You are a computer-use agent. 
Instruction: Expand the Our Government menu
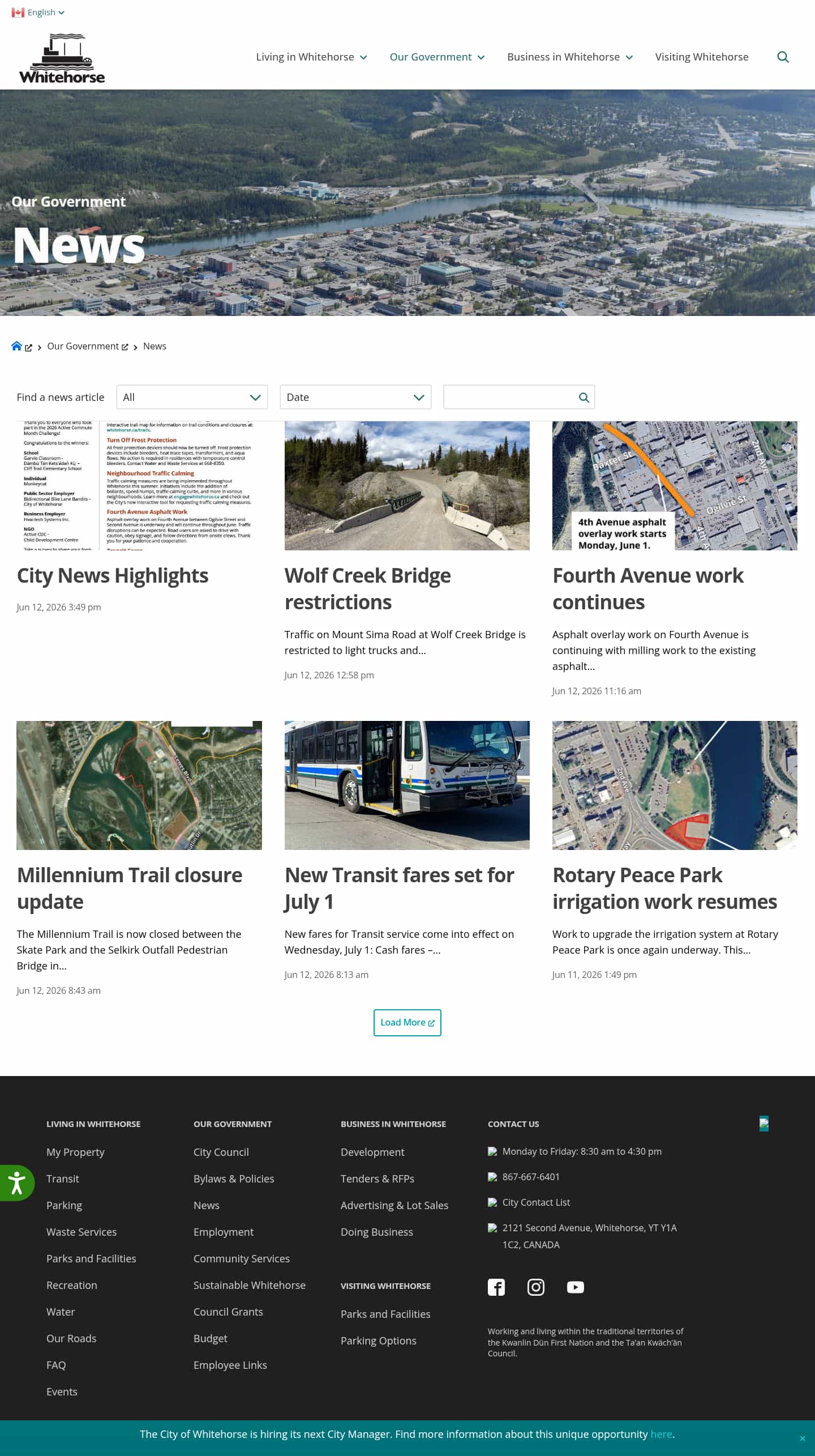pyautogui.click(x=437, y=57)
